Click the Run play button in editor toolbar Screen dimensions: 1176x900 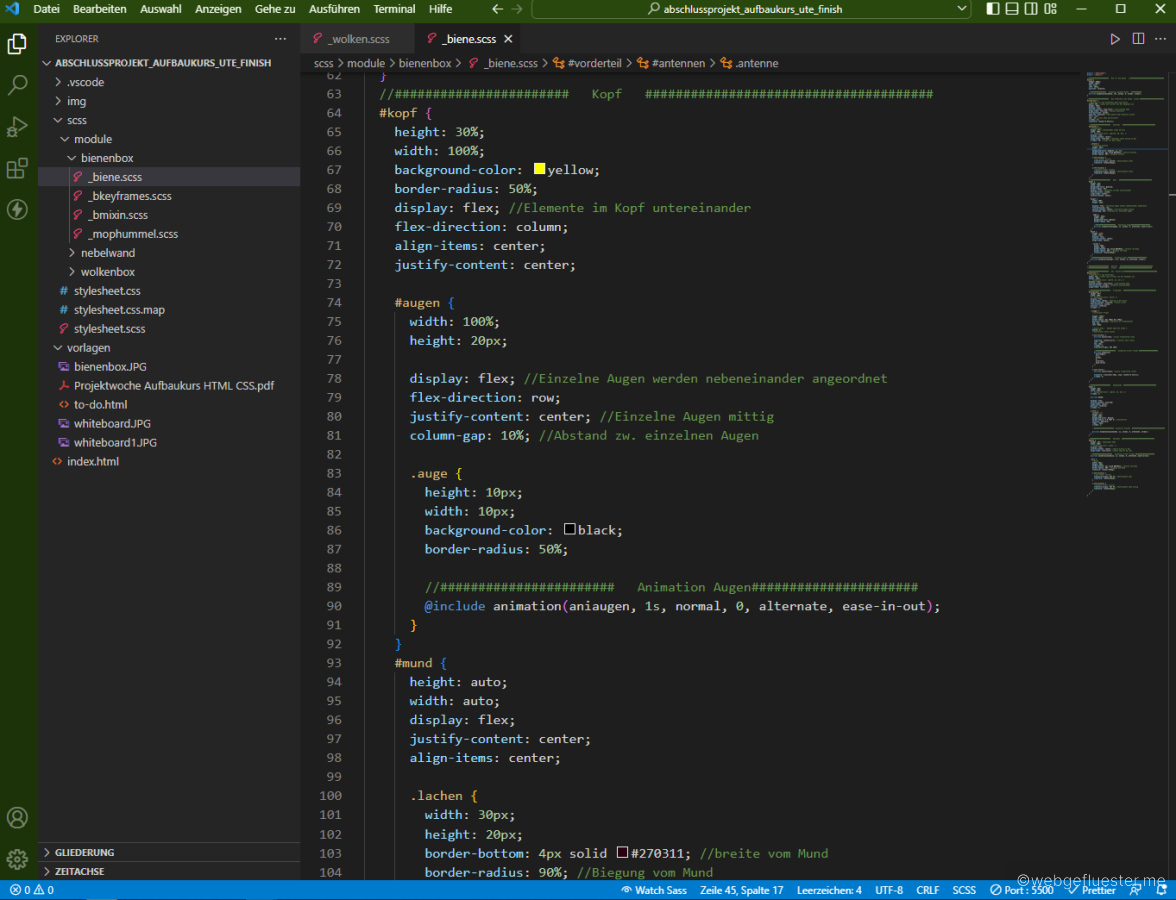1115,39
